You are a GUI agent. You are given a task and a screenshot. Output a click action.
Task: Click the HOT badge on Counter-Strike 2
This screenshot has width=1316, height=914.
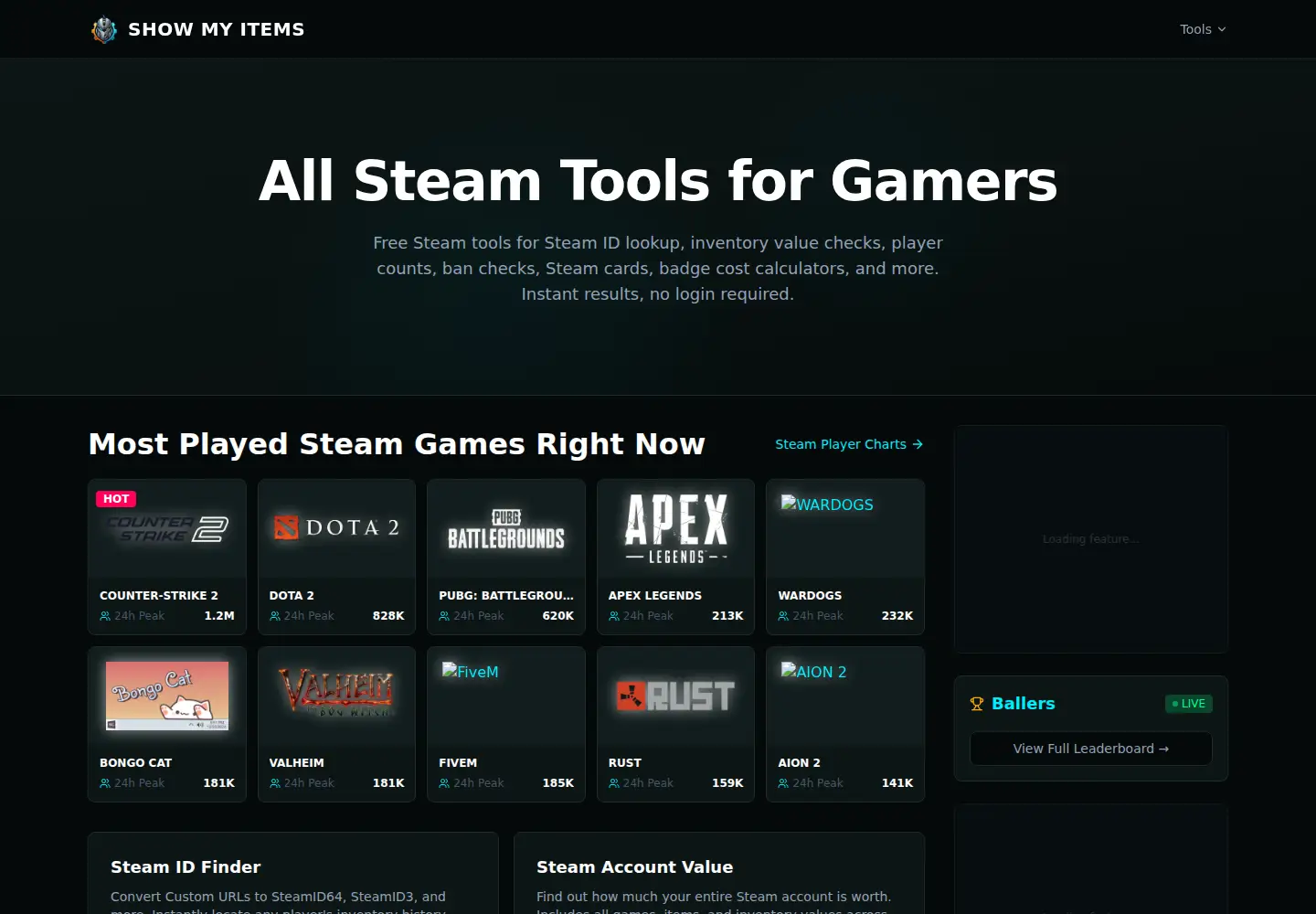point(116,499)
